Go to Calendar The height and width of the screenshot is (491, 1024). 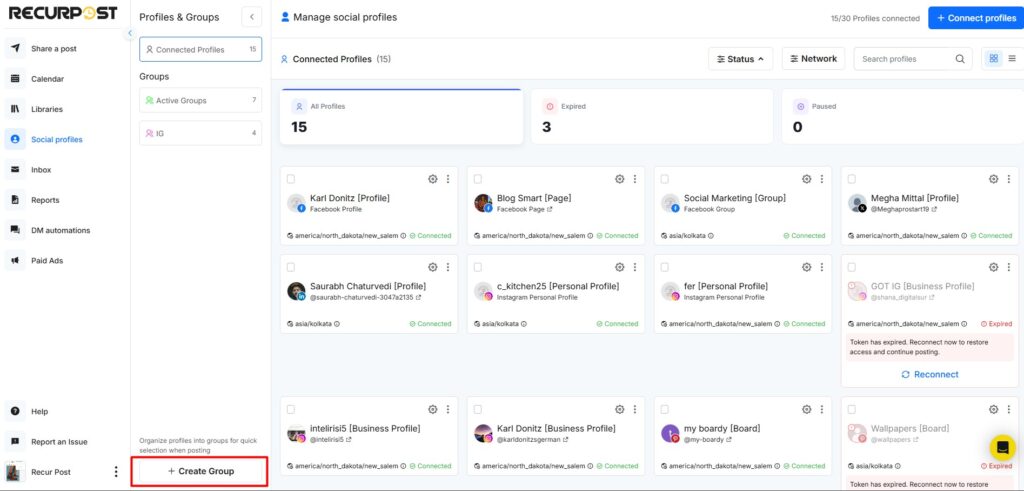coord(47,79)
